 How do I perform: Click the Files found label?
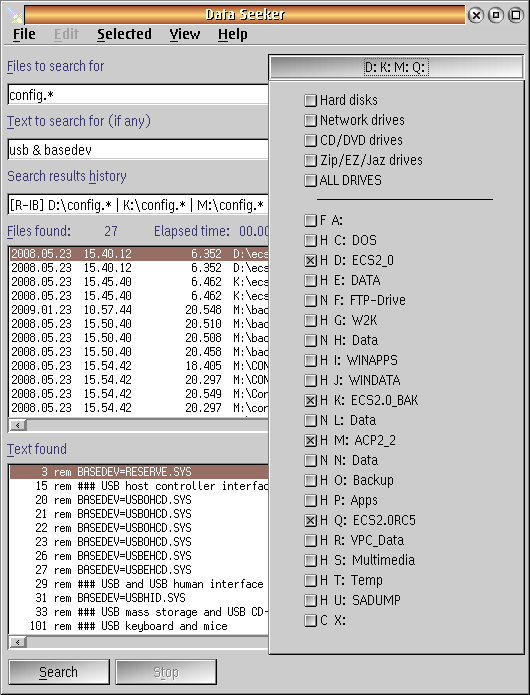click(39, 231)
